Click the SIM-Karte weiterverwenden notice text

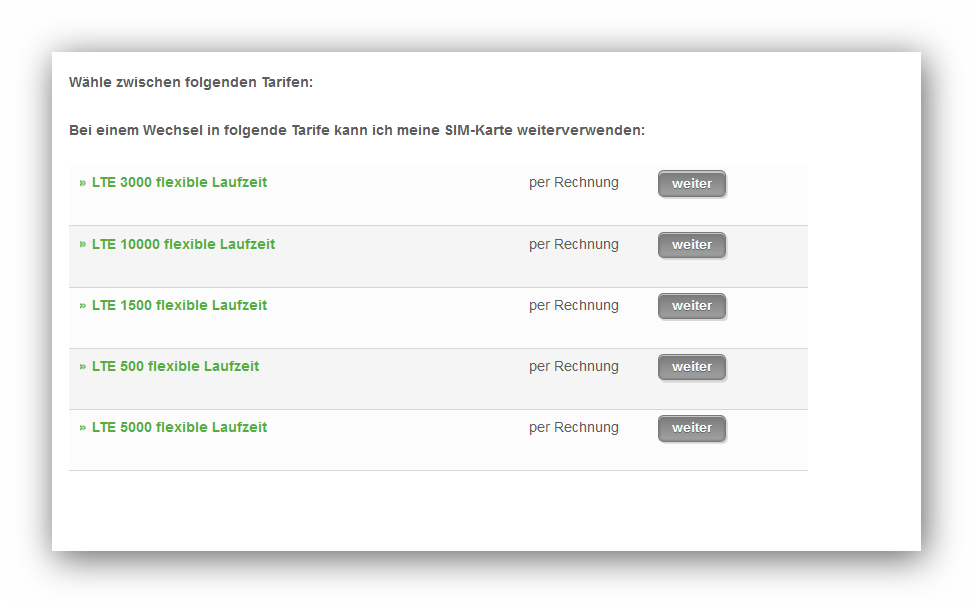click(x=357, y=131)
